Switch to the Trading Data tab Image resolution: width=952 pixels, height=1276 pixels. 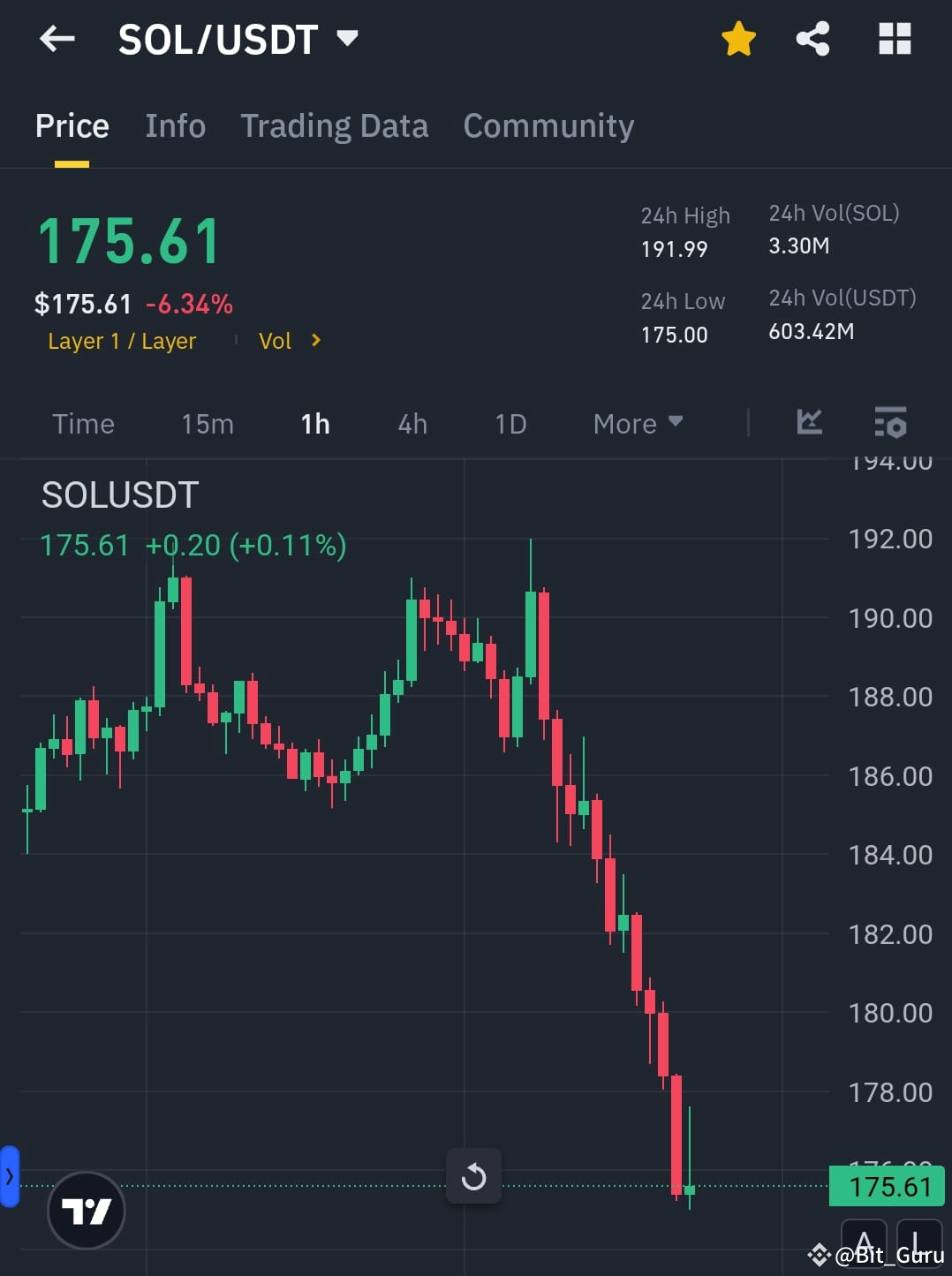334,125
